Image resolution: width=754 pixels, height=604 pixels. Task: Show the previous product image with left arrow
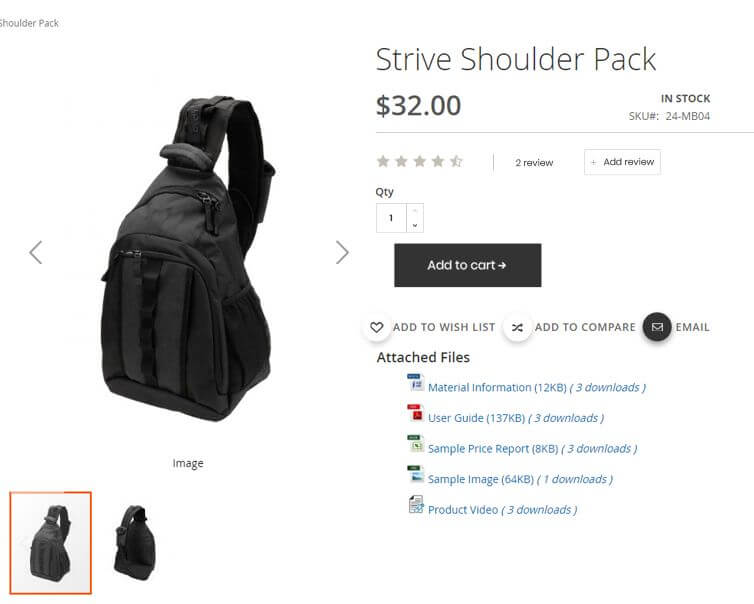pyautogui.click(x=36, y=252)
